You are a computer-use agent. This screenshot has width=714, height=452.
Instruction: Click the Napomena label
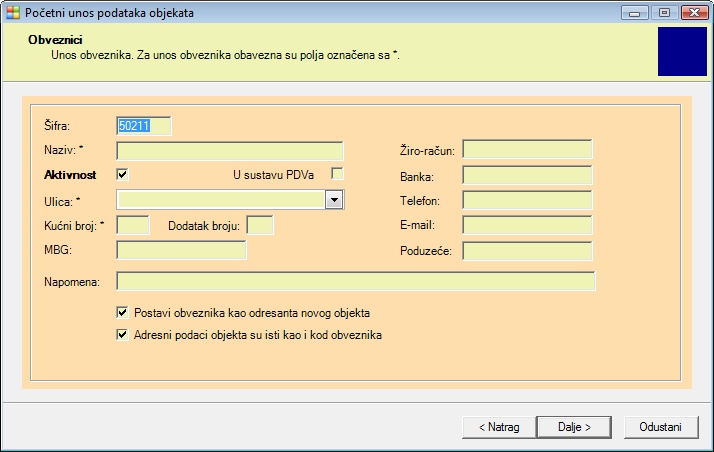click(x=72, y=282)
